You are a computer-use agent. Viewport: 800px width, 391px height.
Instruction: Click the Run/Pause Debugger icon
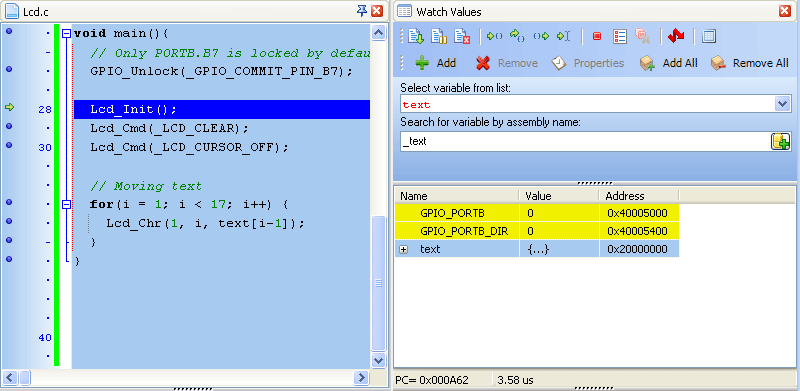tap(439, 36)
